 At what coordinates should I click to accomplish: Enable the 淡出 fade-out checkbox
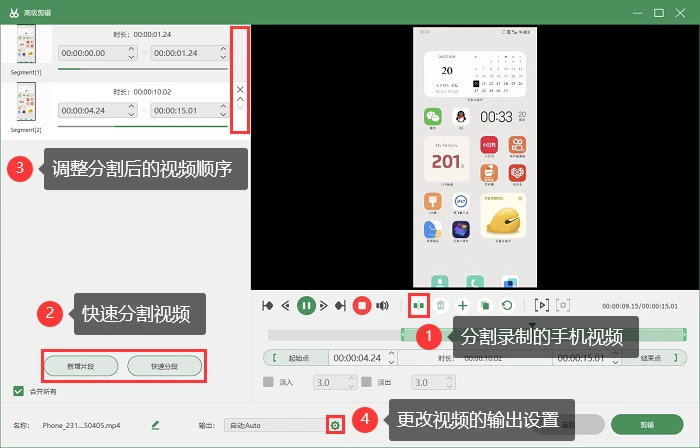367,382
